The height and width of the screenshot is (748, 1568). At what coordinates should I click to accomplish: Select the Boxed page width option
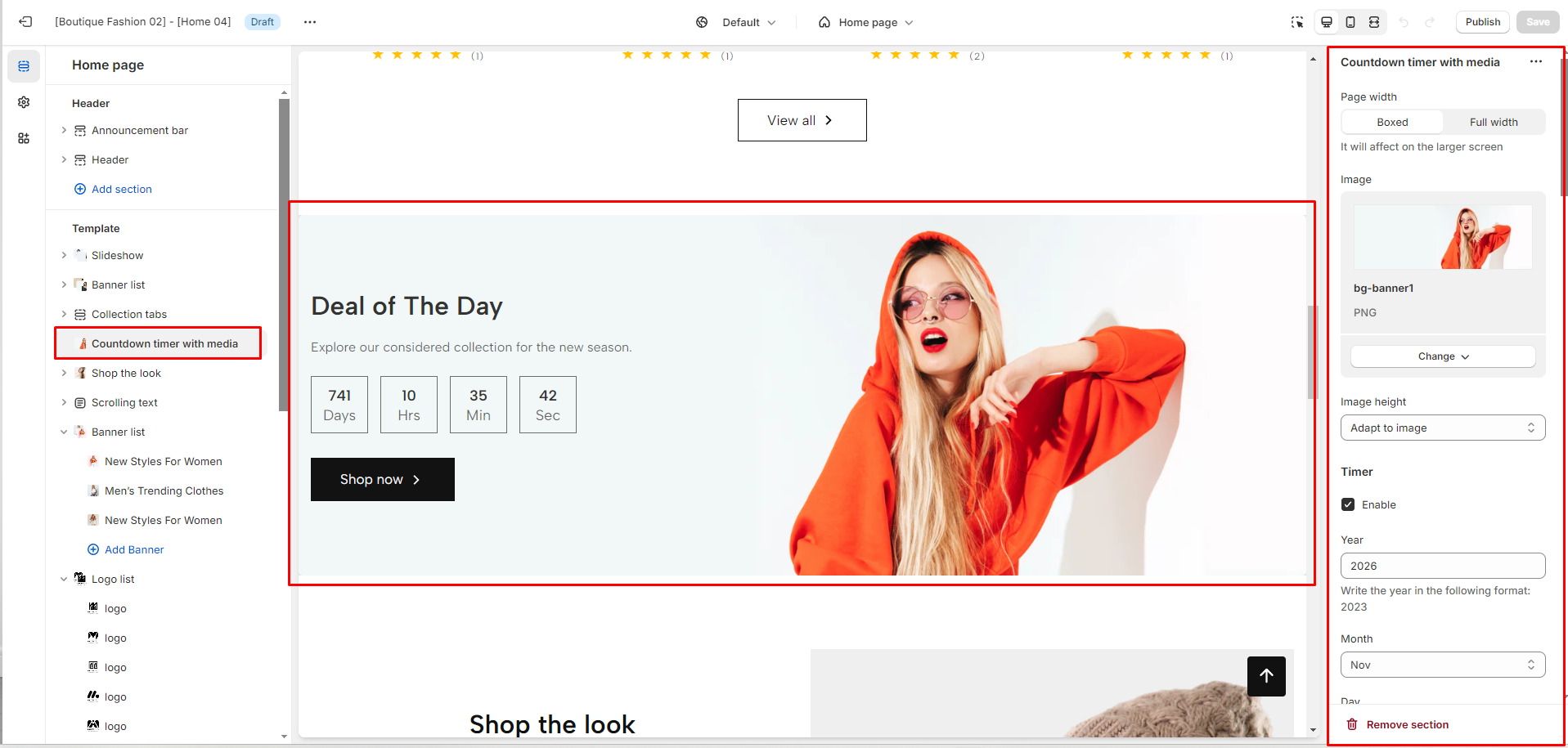[x=1392, y=122]
